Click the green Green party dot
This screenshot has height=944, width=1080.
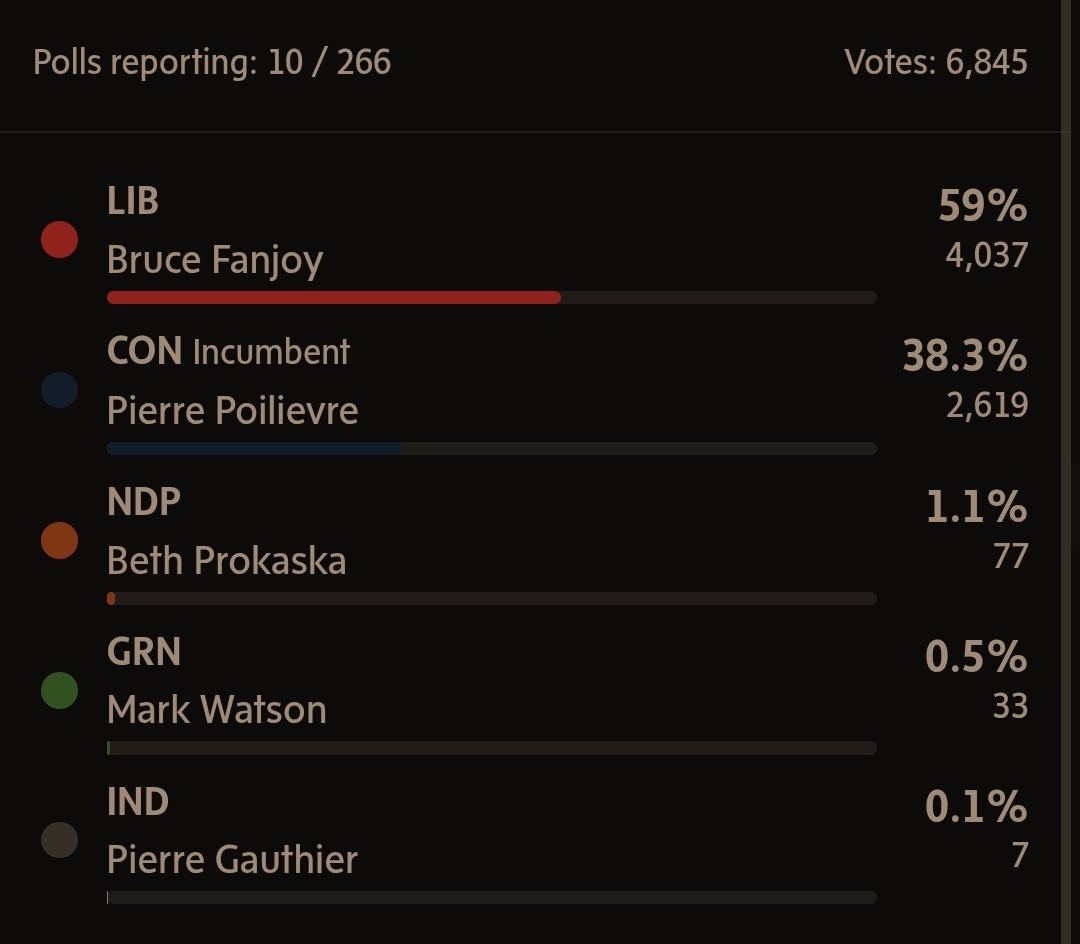[x=59, y=690]
